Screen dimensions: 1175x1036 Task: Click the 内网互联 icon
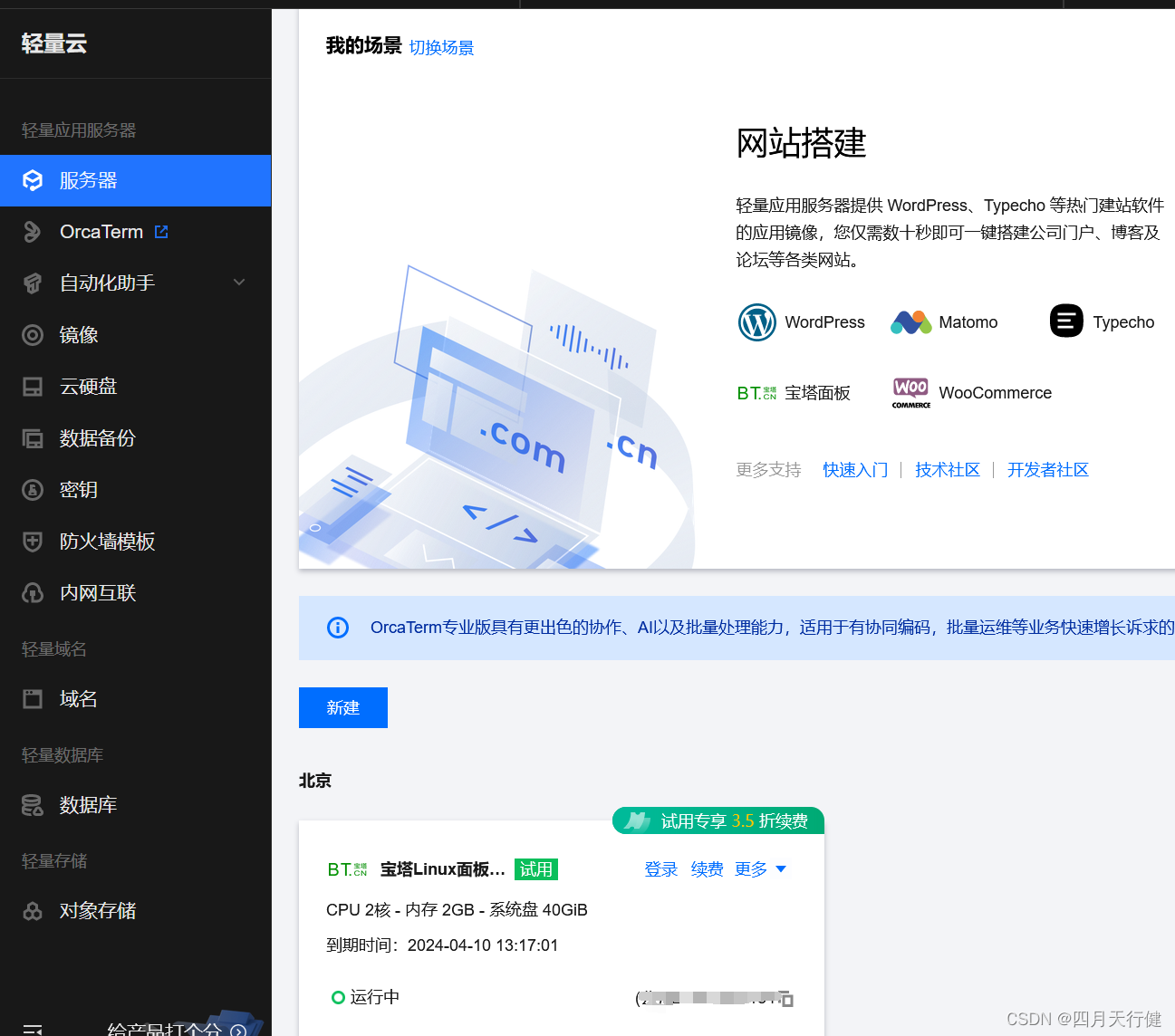click(x=33, y=593)
